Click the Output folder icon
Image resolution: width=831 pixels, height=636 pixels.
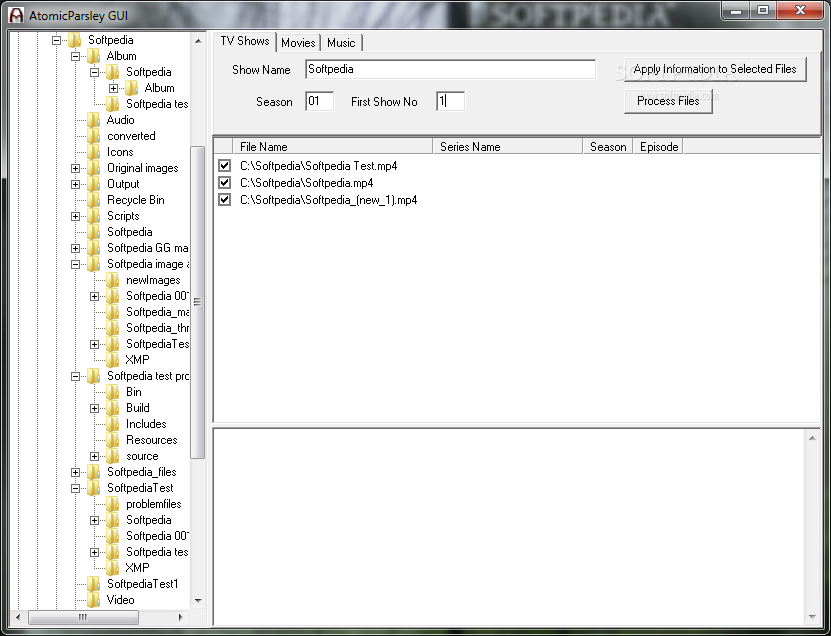[x=94, y=184]
